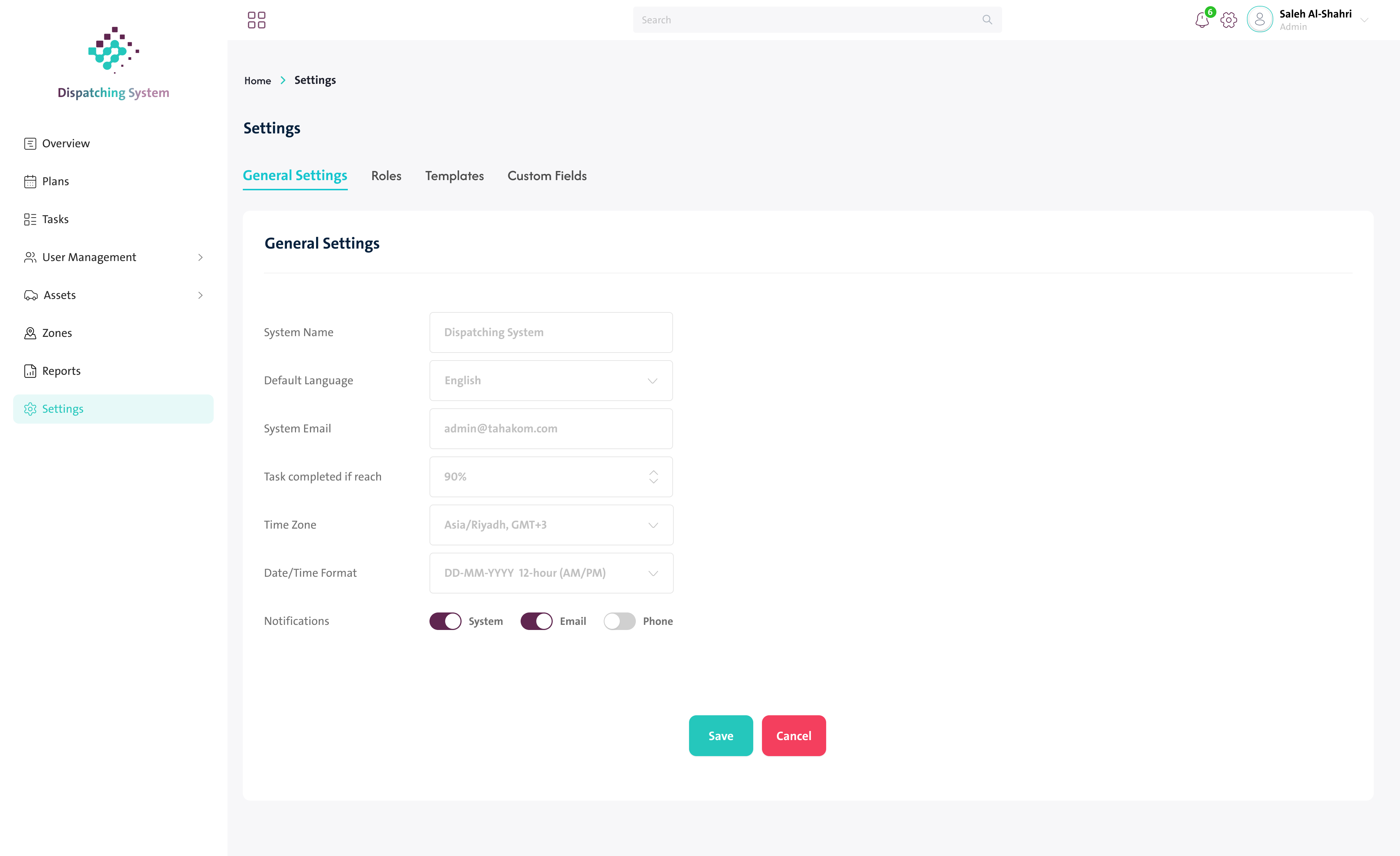Viewport: 1400px width, 856px height.
Task: Open the grid apps menu icon
Action: (x=256, y=20)
